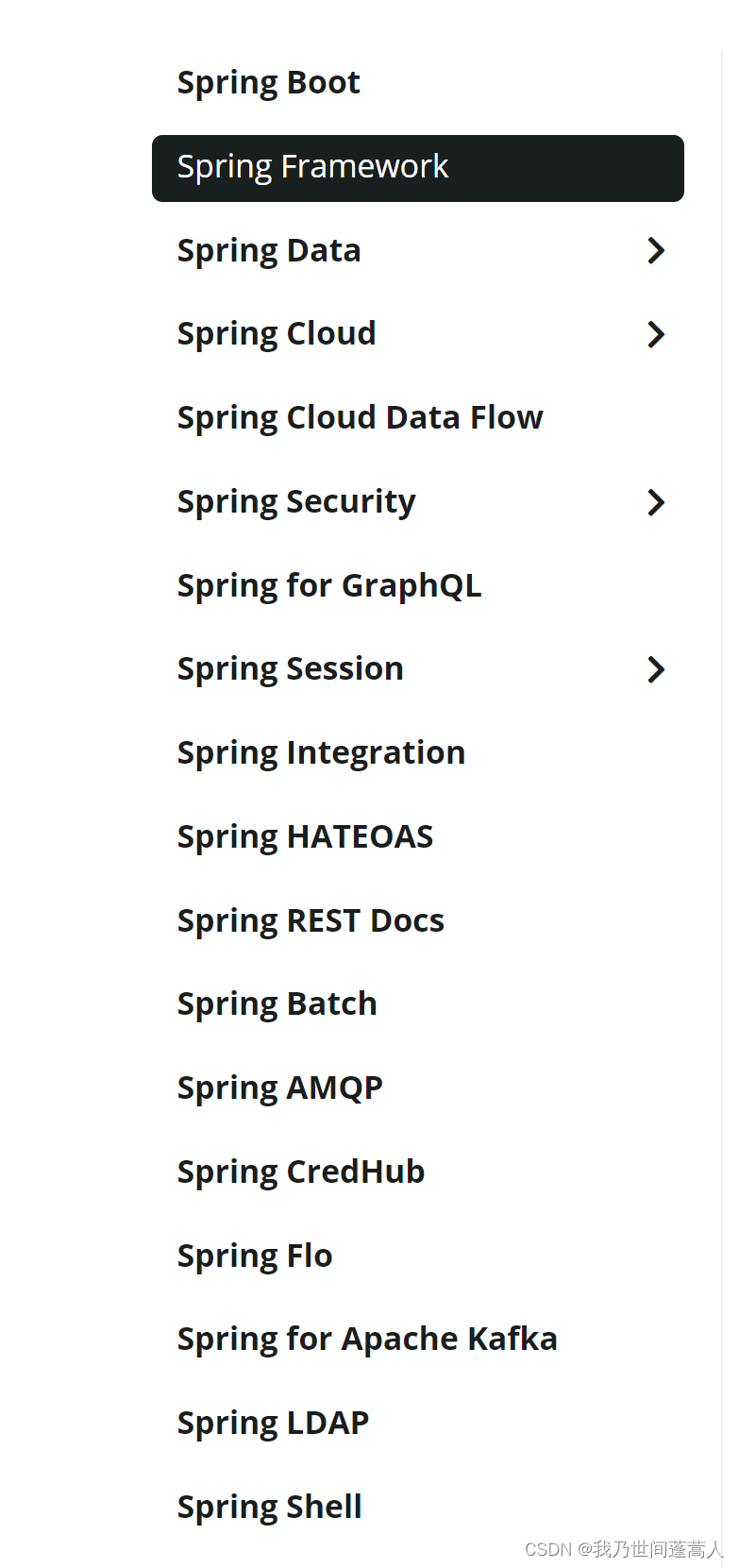The image size is (739, 1568).
Task: Select Spring Shell at the bottom
Action: [269, 1507]
